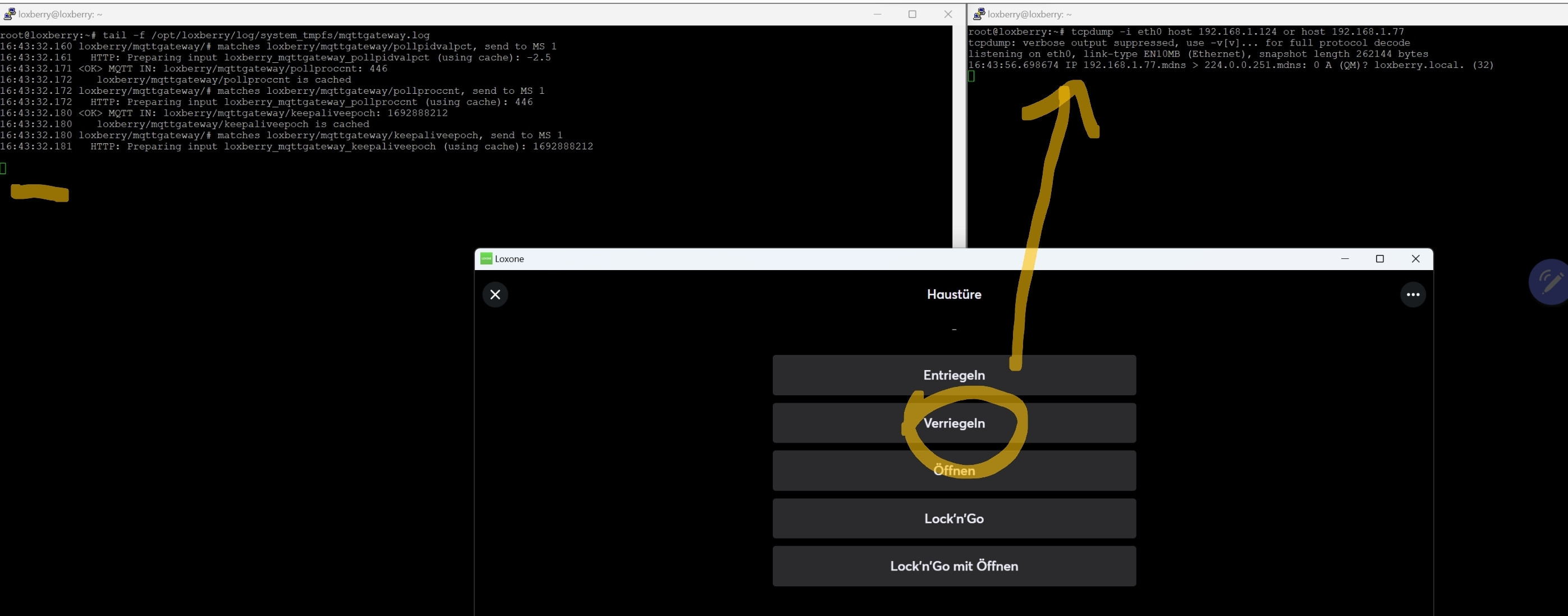Click the left PuTTY window system icon
Viewport: 1568px width, 616px height.
tap(9, 14)
